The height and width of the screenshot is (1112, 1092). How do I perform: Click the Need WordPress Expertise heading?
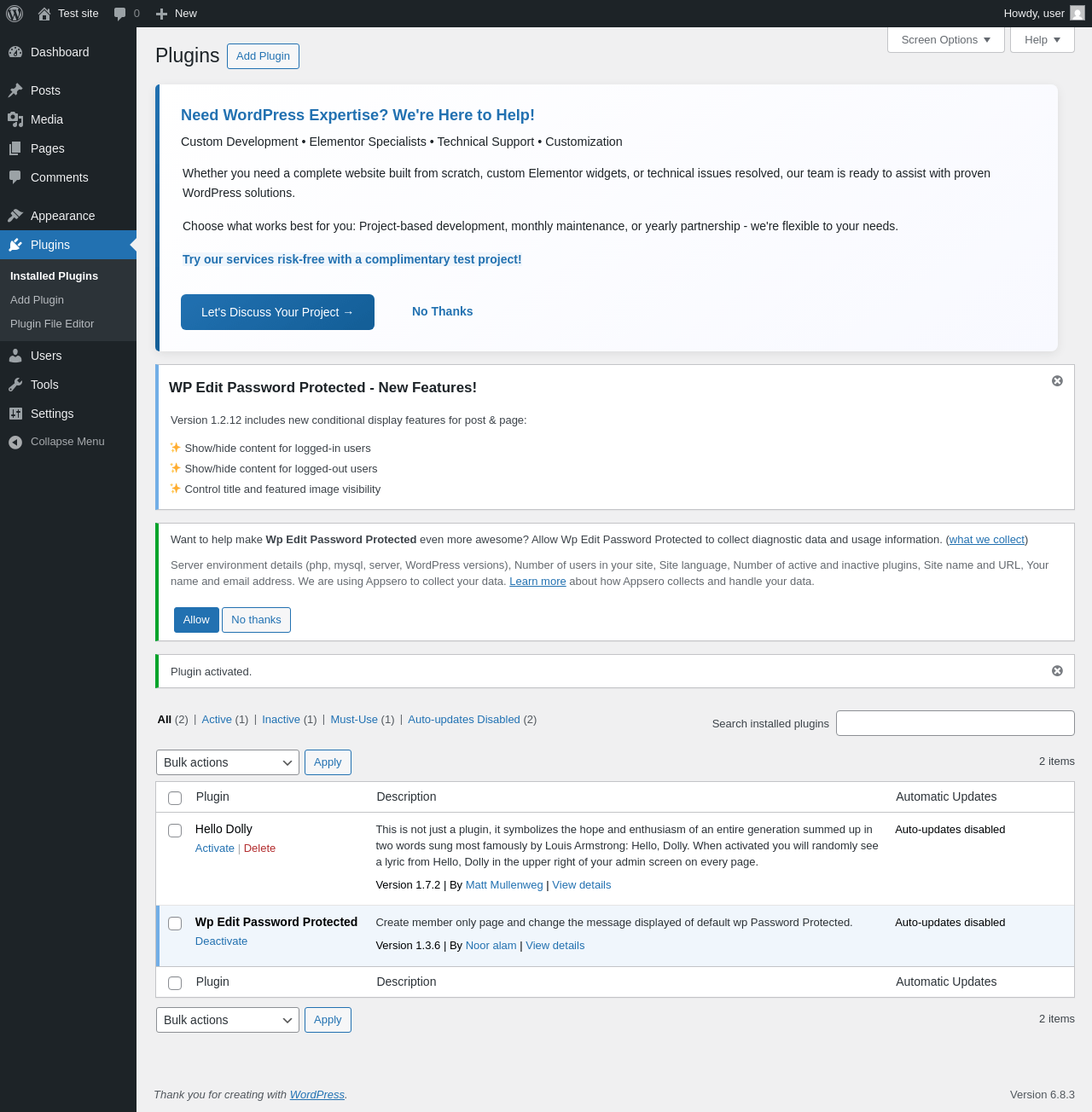(357, 115)
